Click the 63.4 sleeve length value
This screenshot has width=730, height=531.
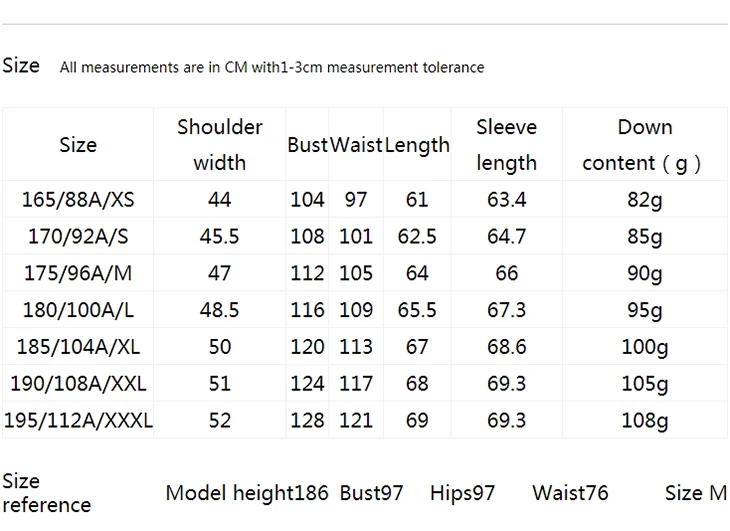(506, 200)
